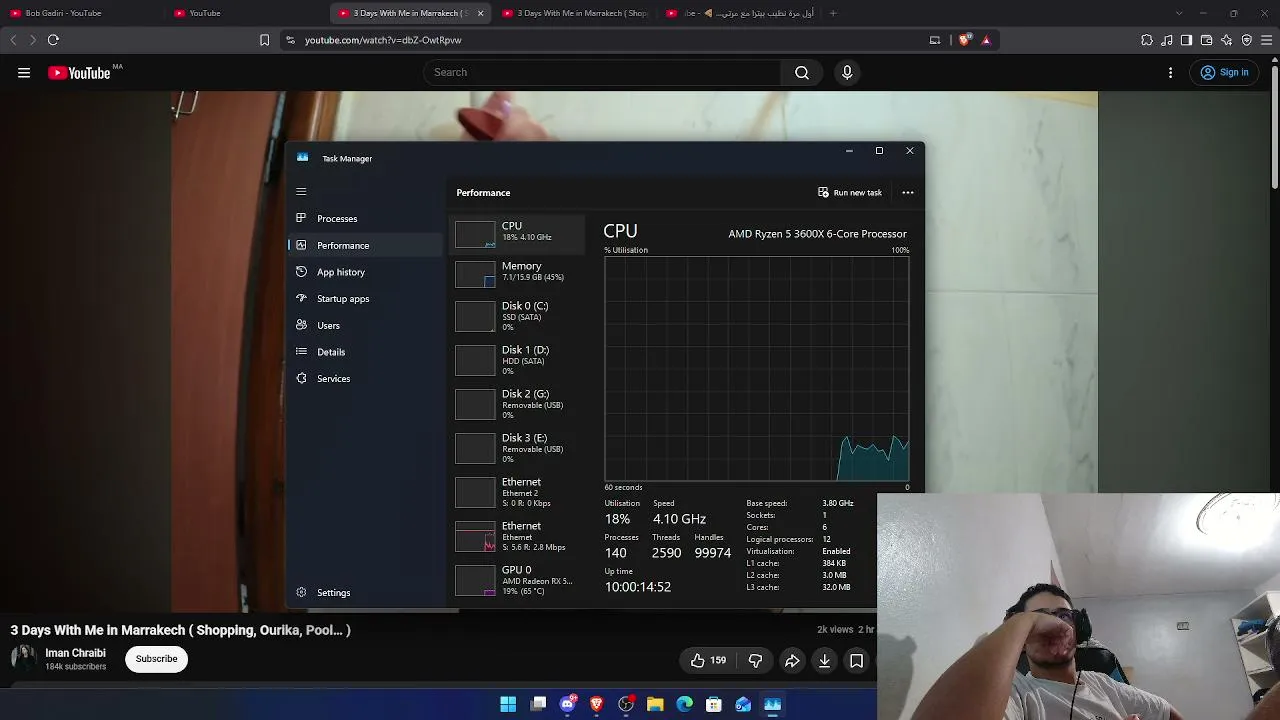Click Run new task in Task Manager
Image resolution: width=1280 pixels, height=720 pixels.
coord(850,192)
